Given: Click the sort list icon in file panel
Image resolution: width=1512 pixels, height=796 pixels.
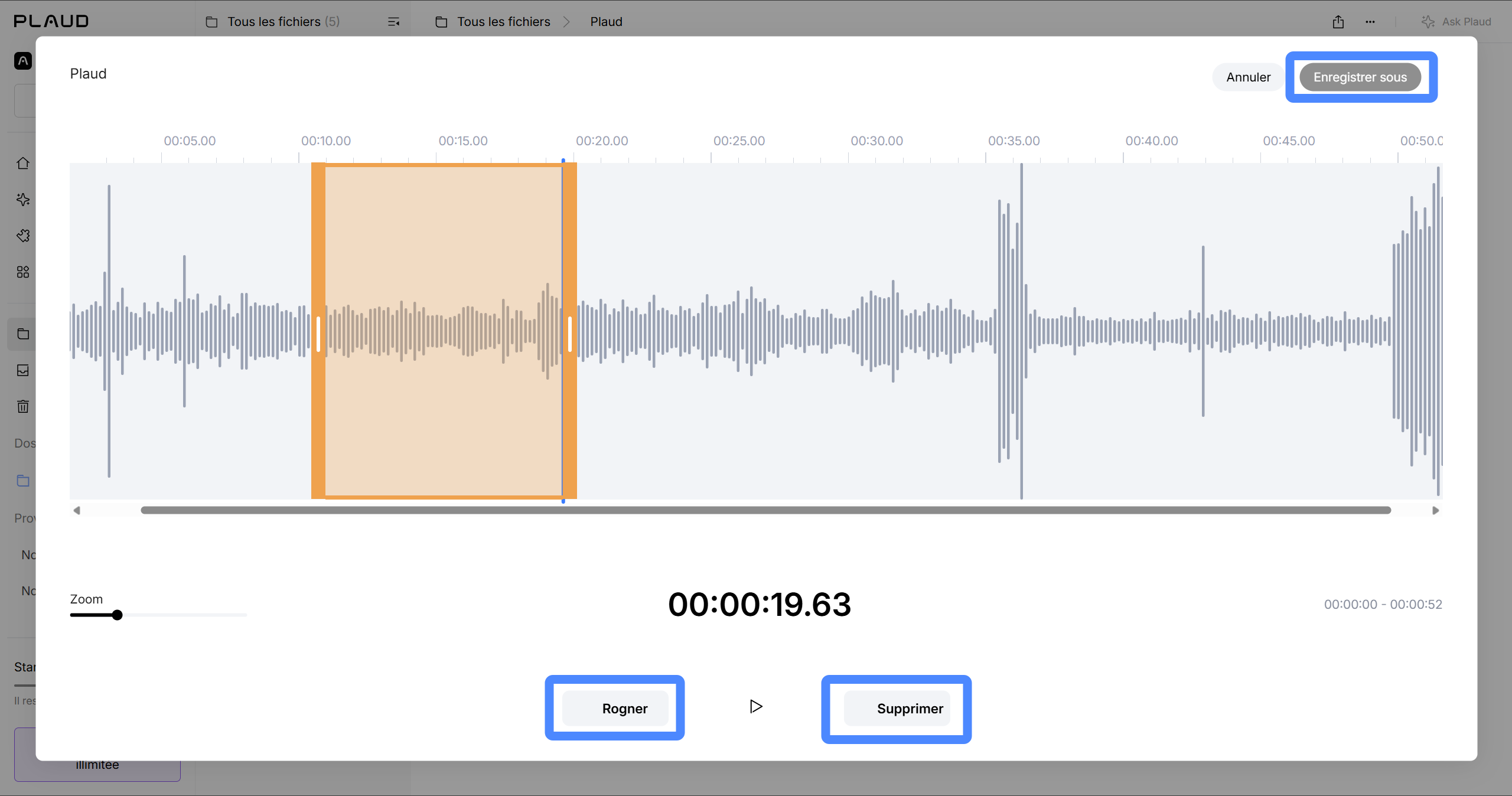Looking at the screenshot, I should pyautogui.click(x=393, y=22).
